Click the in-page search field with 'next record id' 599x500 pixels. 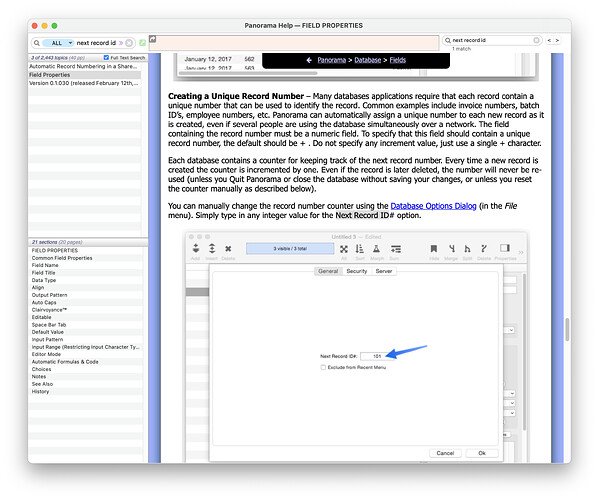(x=492, y=40)
